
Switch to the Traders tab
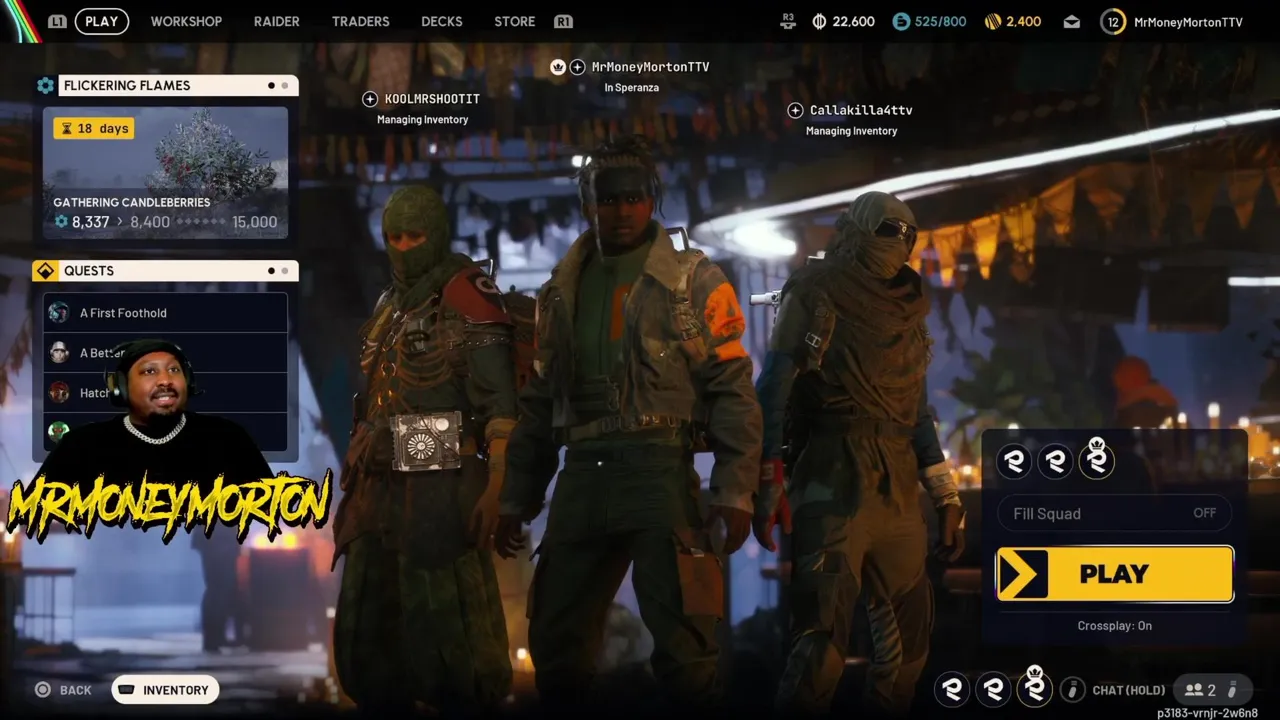coord(361,21)
